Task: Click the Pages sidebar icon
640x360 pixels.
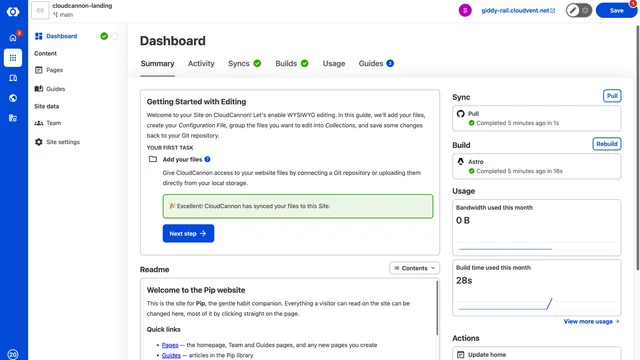Action: click(39, 70)
